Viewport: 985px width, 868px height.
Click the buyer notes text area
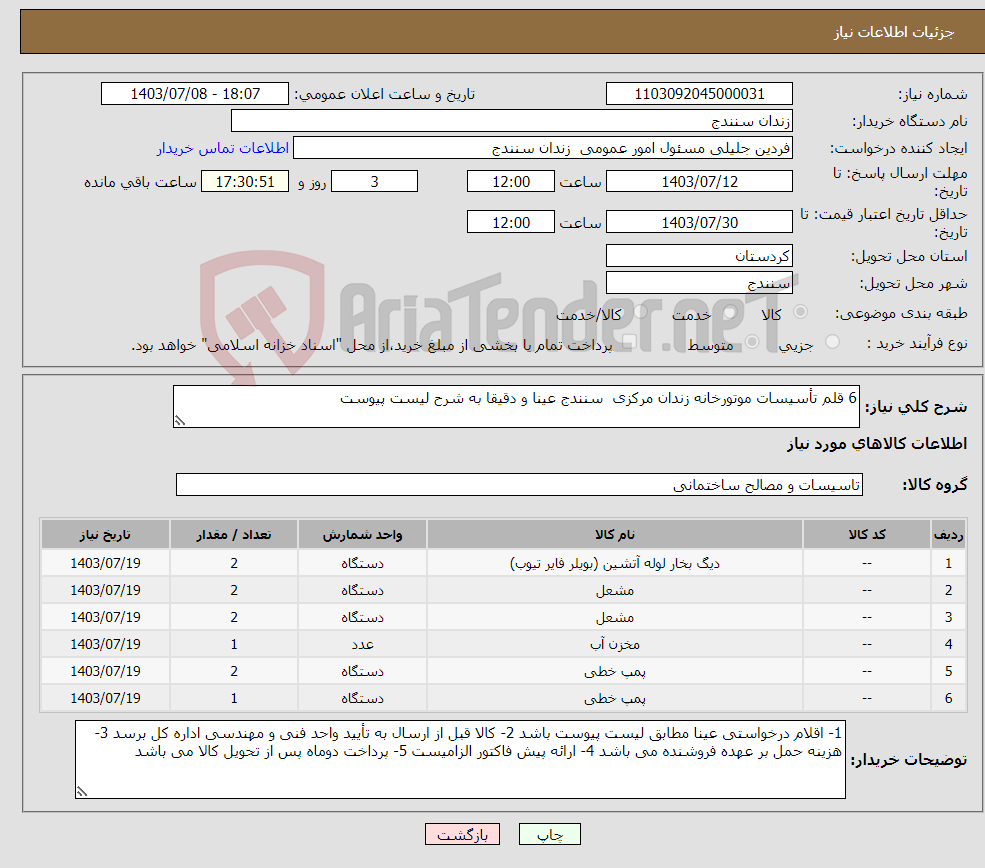460,759
